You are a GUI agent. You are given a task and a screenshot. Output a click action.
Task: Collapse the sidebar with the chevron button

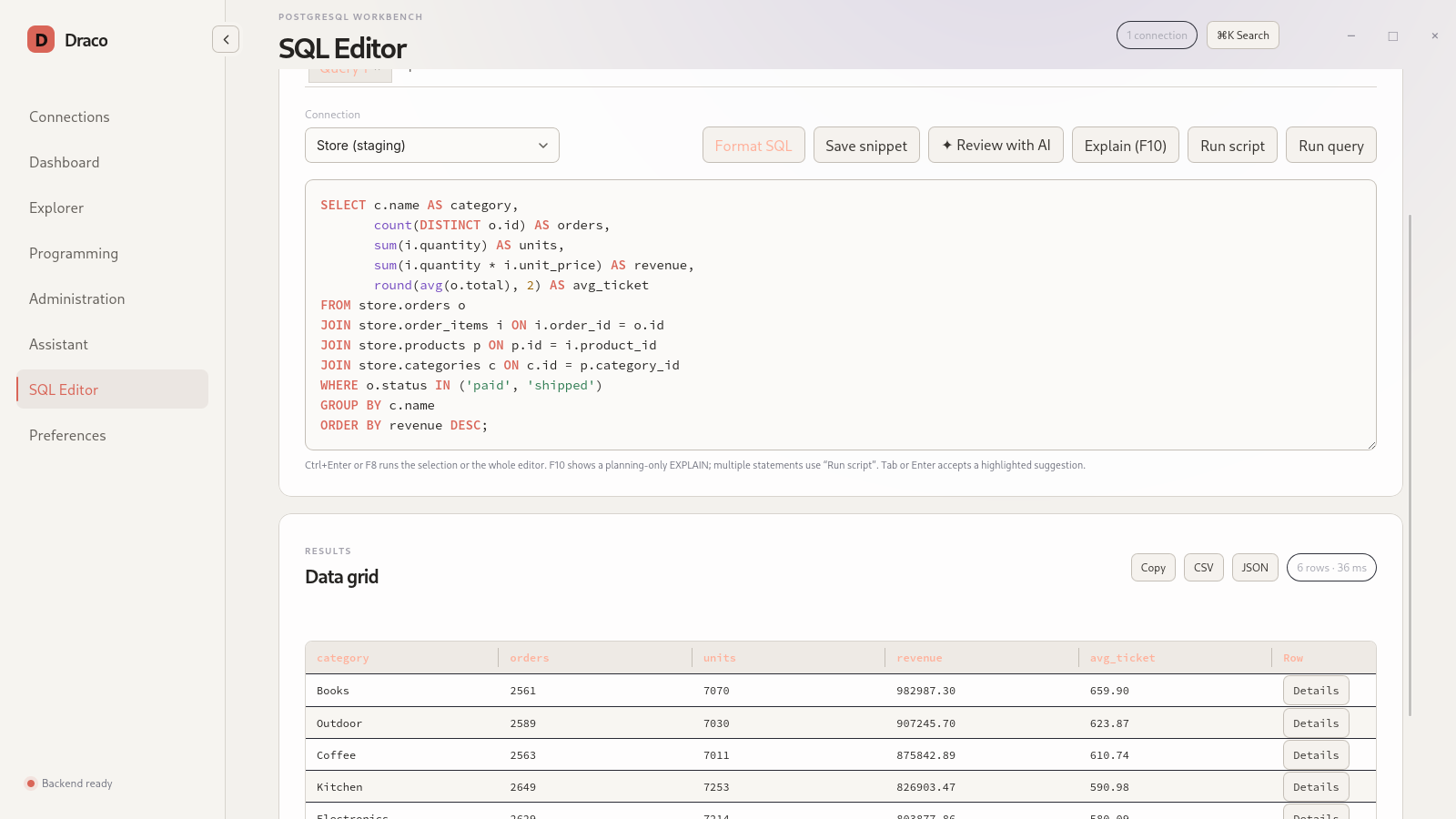coord(226,39)
